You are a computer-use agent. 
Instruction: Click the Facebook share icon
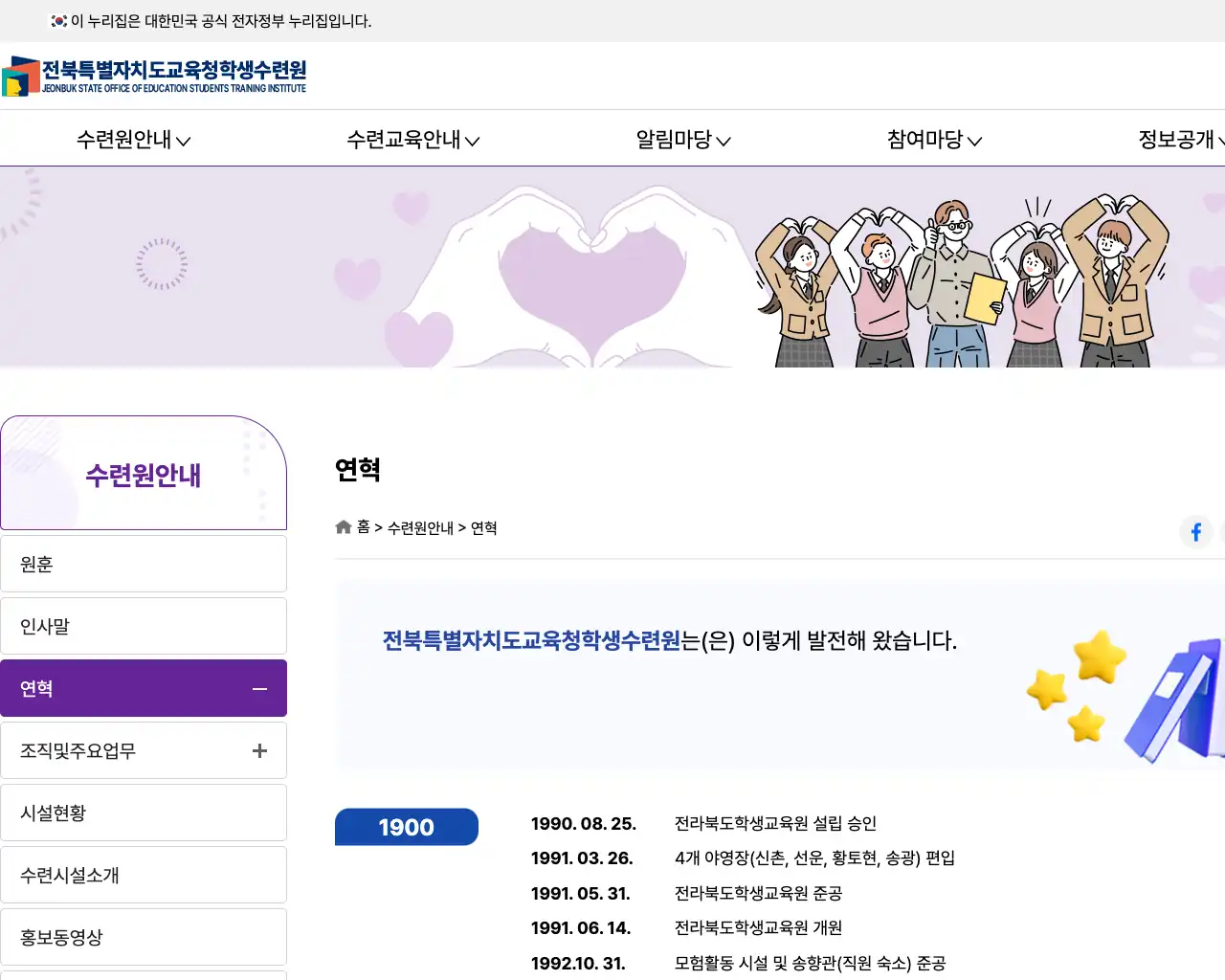point(1195,532)
